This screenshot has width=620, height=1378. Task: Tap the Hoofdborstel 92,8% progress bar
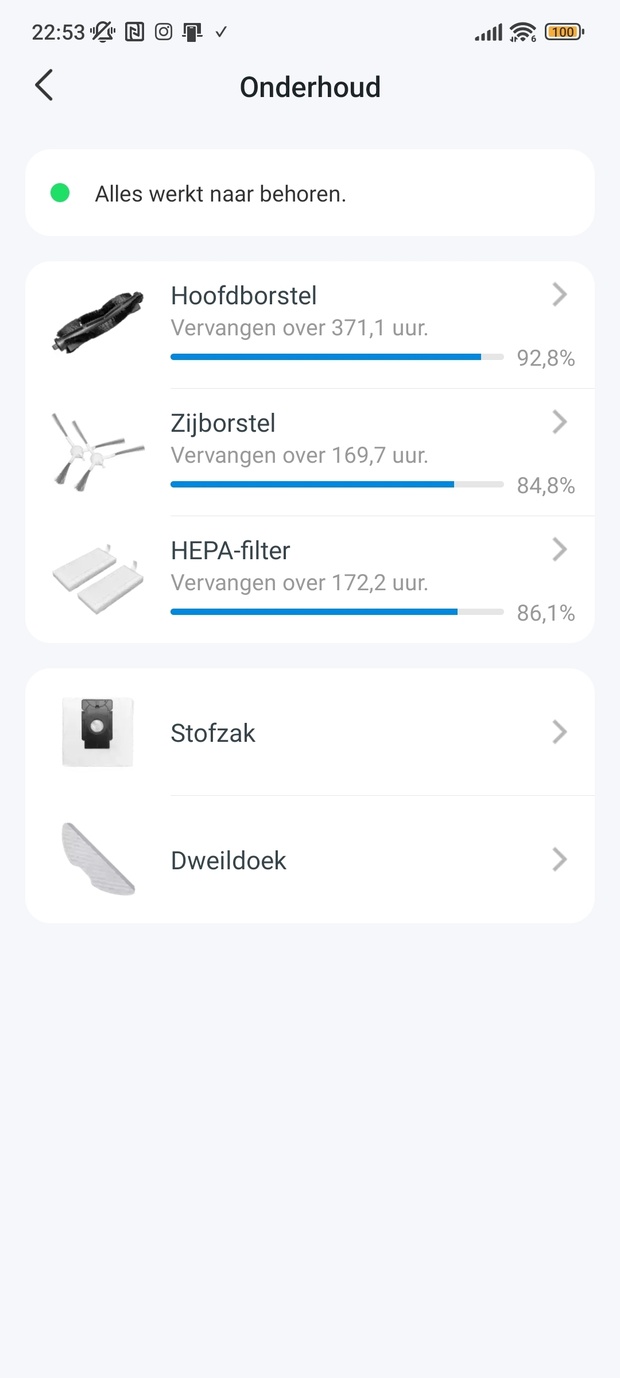337,357
